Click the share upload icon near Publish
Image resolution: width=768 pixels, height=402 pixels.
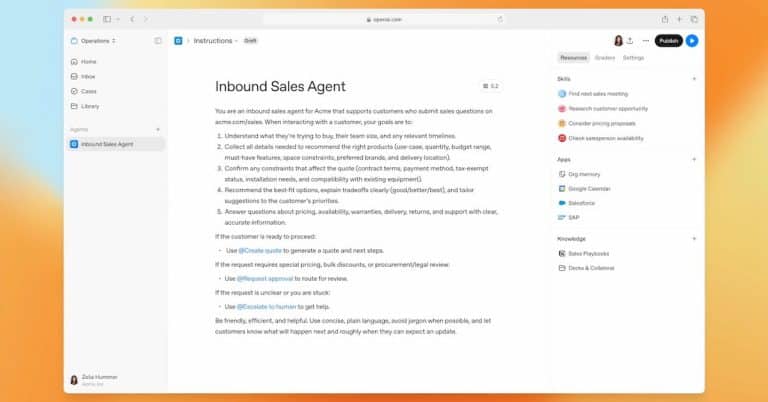coord(630,41)
